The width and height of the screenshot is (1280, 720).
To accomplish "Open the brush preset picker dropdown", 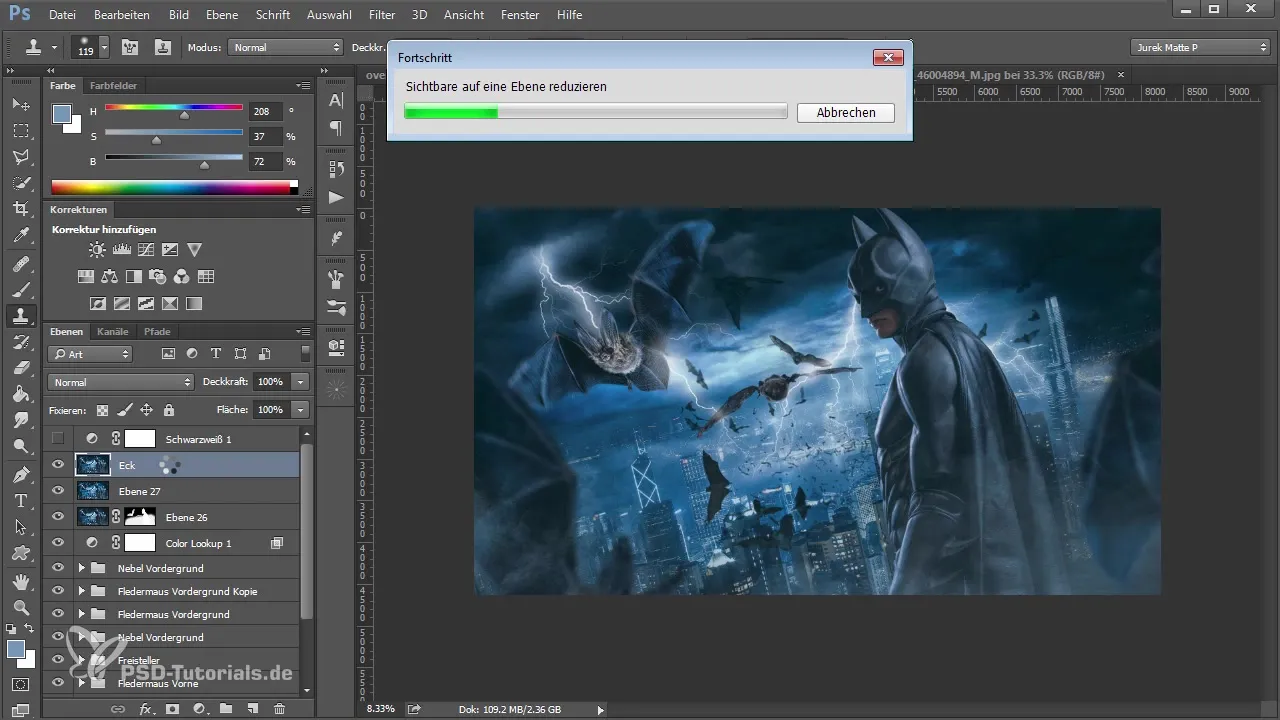I will tap(104, 47).
